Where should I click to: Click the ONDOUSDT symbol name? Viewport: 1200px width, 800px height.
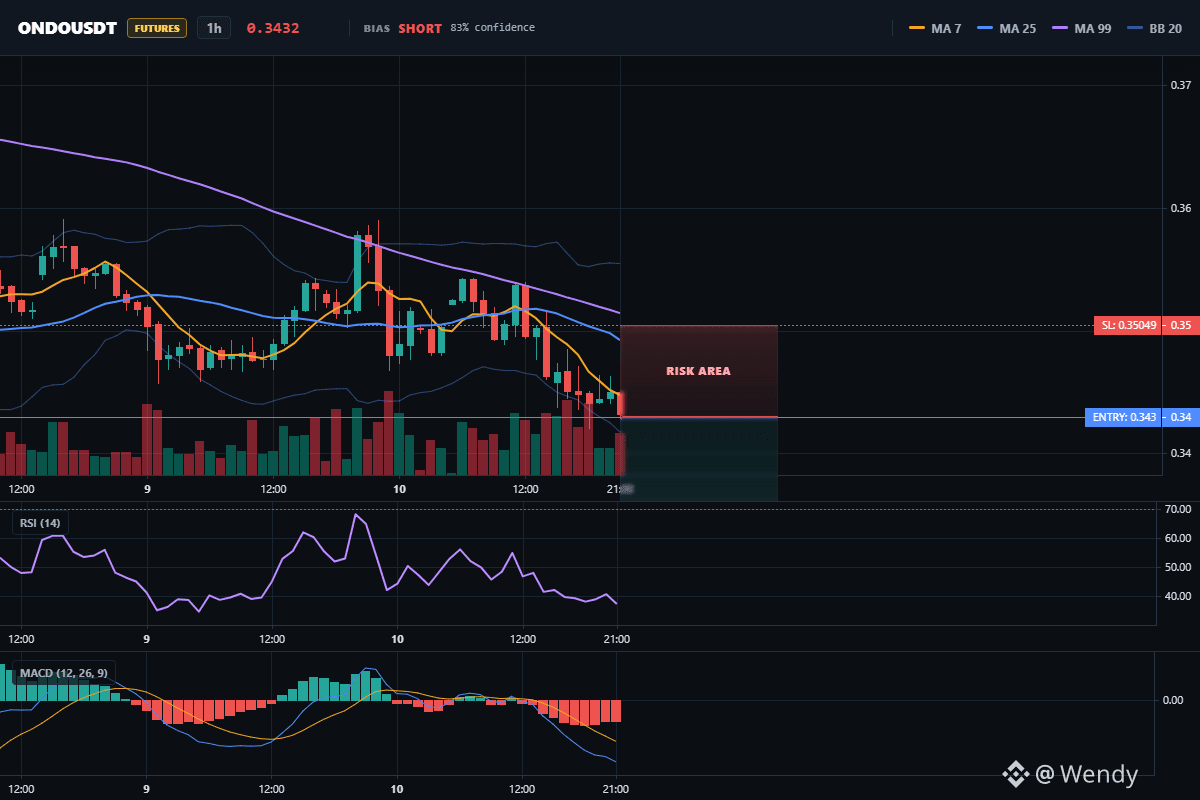[68, 28]
